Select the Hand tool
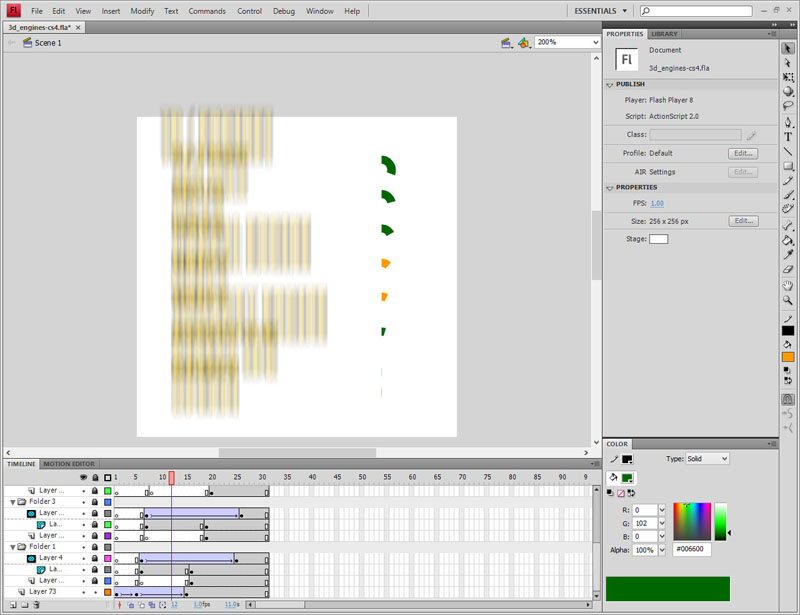800x615 pixels. point(788,285)
